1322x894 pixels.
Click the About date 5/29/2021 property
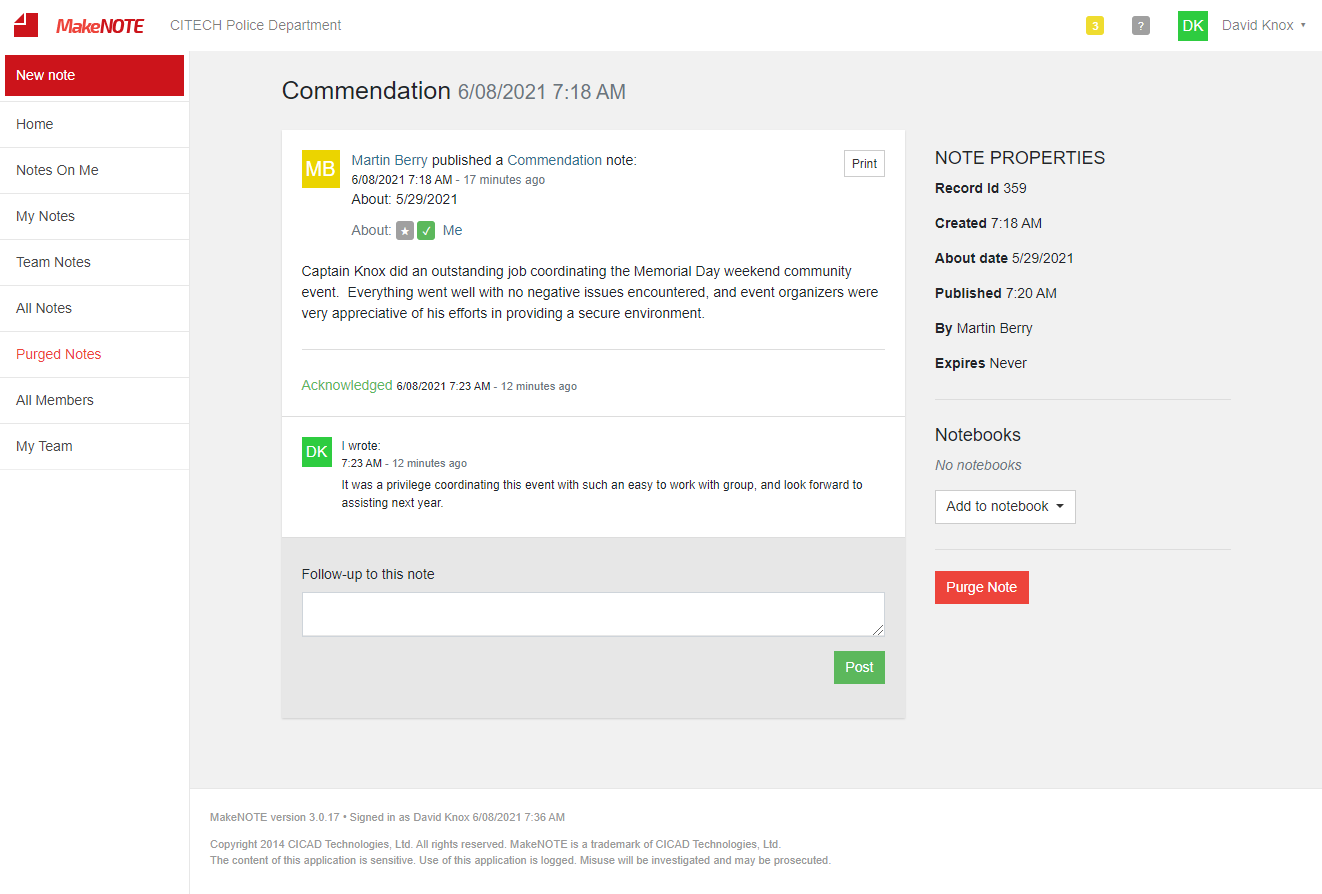click(x=1004, y=258)
